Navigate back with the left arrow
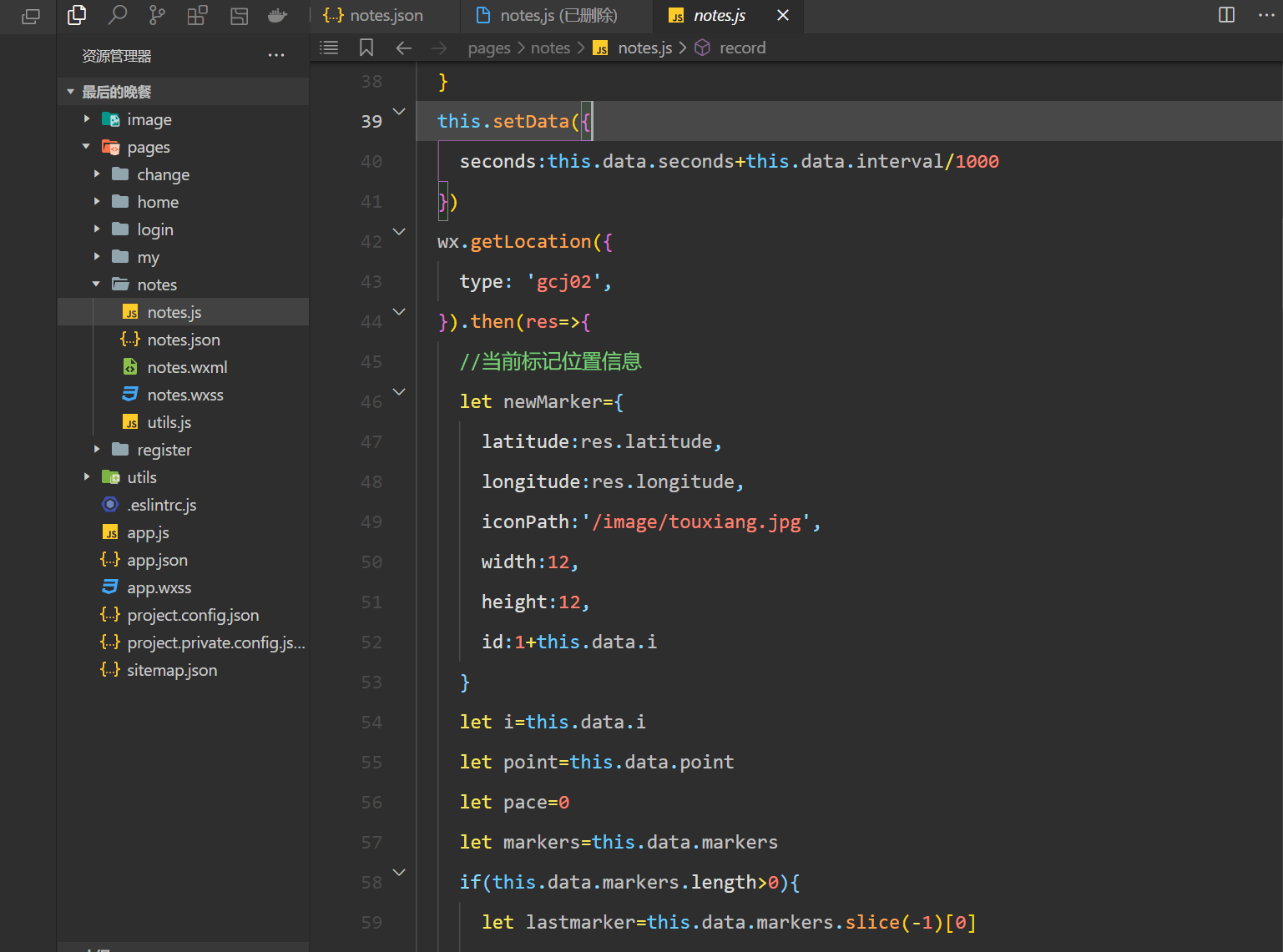The height and width of the screenshot is (952, 1283). pos(404,48)
